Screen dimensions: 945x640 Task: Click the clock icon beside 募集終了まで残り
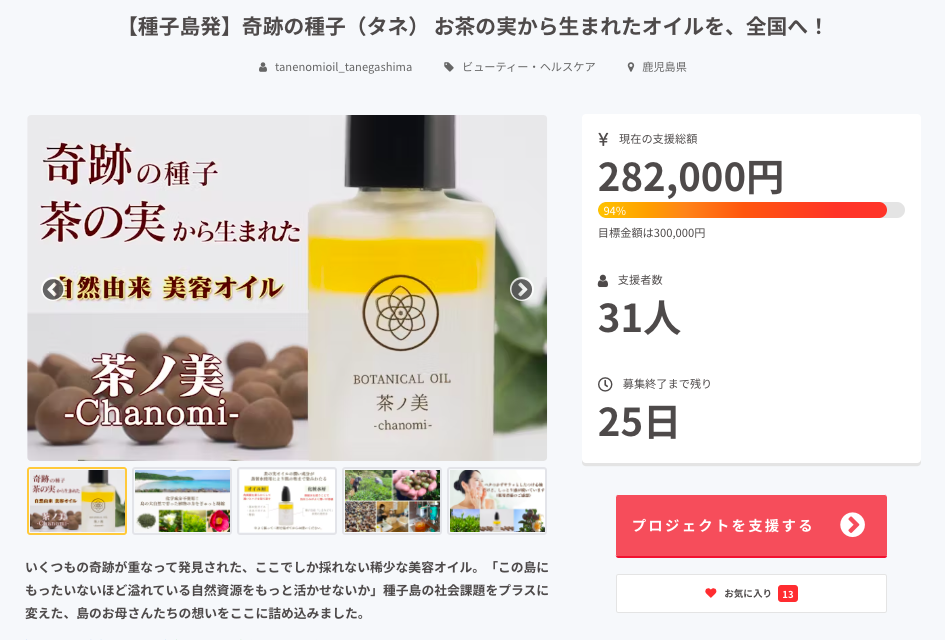pos(605,384)
